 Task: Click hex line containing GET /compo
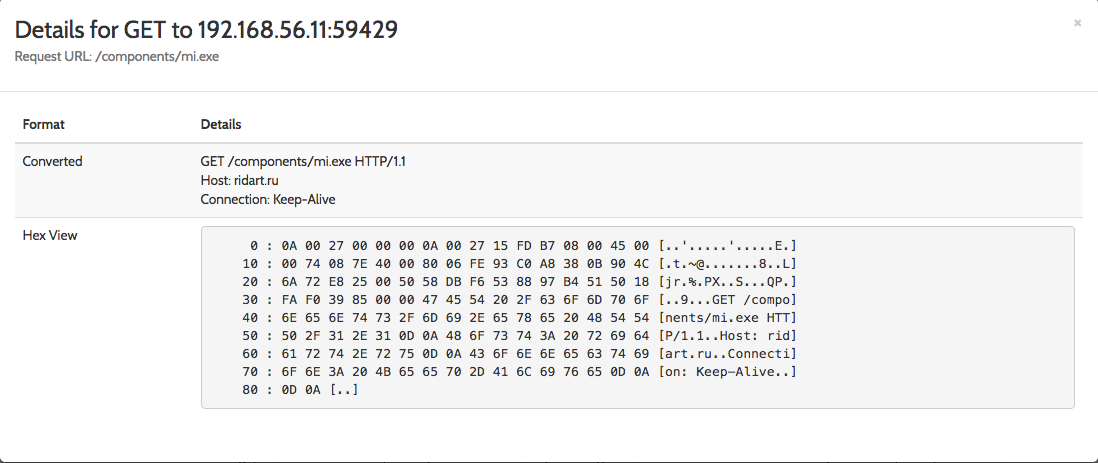point(520,300)
